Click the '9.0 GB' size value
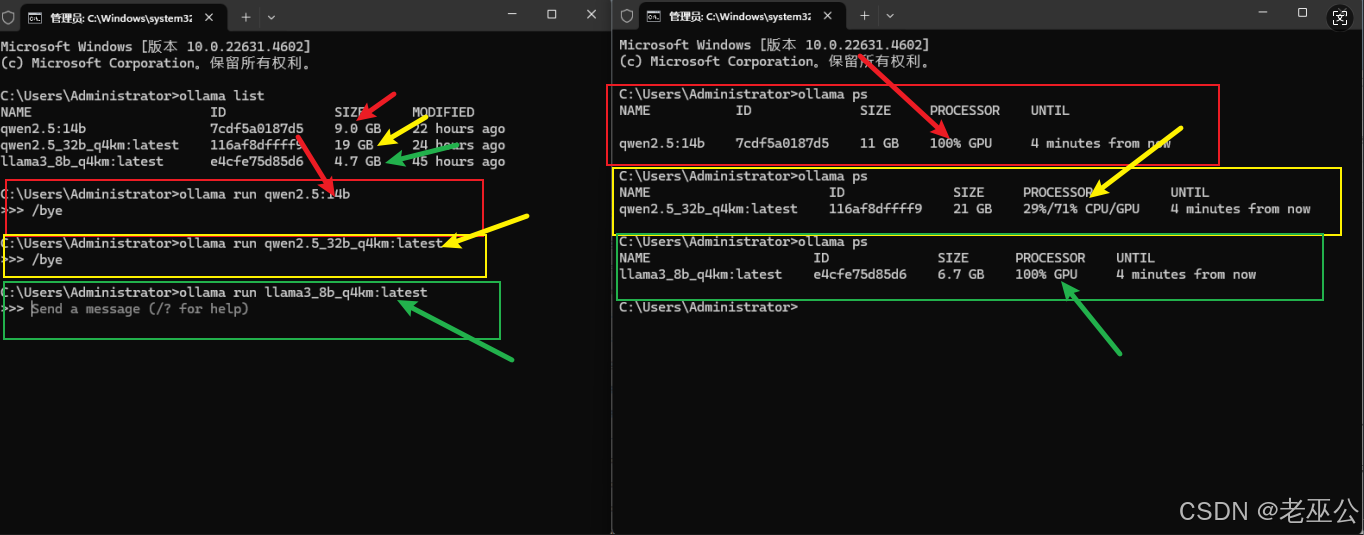Viewport: 1364px width, 535px height. pyautogui.click(x=358, y=129)
